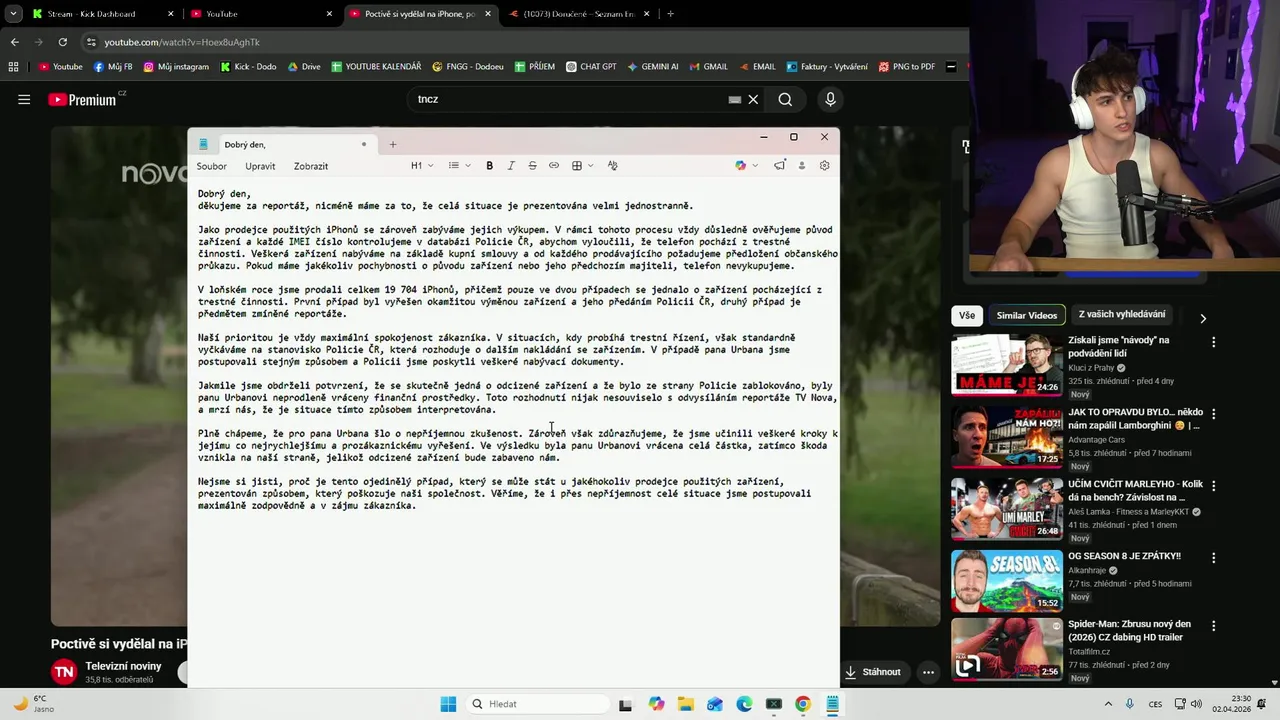Clear the YouTube search text
This screenshot has width=1280, height=720.
(x=754, y=99)
